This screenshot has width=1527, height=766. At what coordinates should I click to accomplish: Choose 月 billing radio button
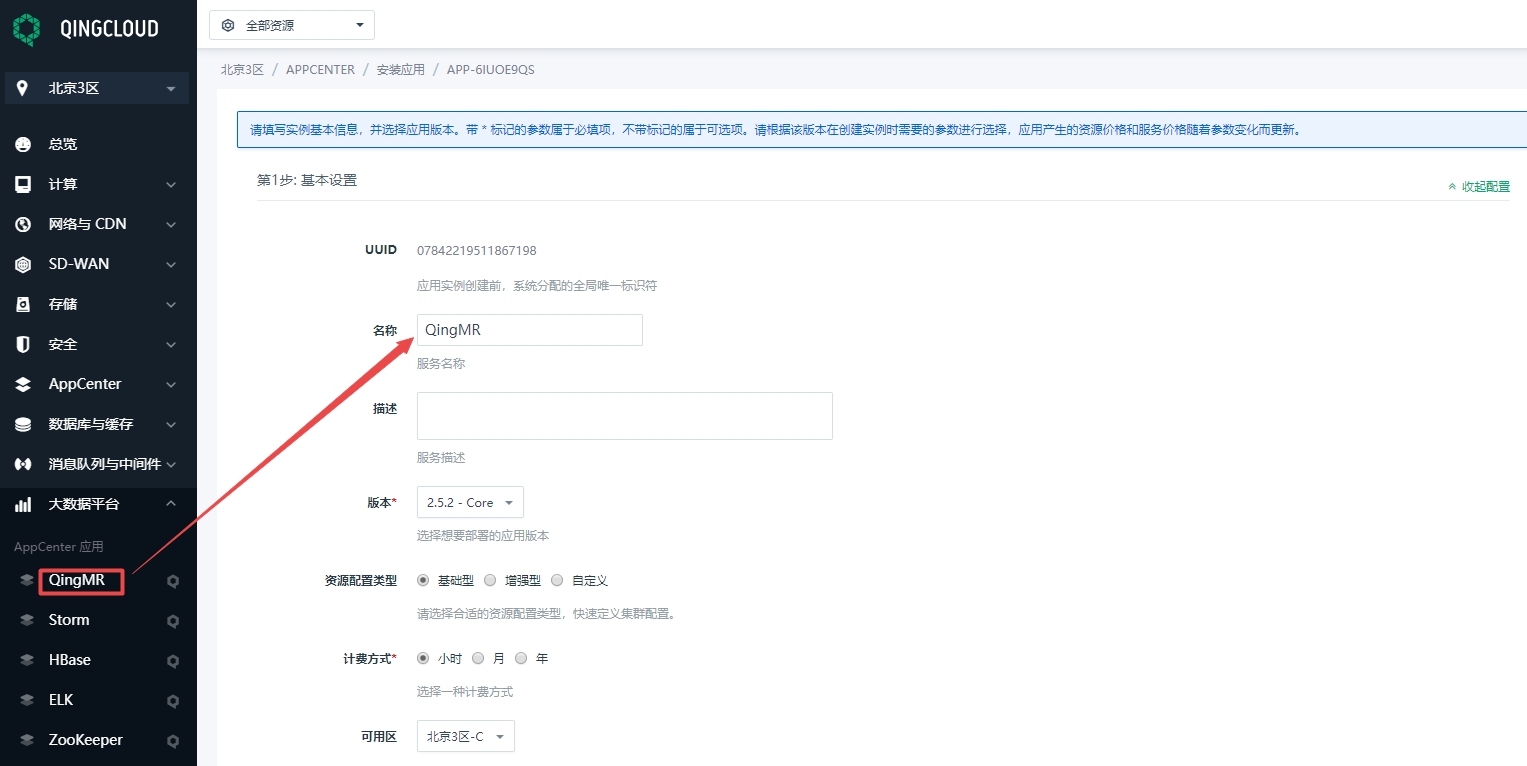(478, 658)
